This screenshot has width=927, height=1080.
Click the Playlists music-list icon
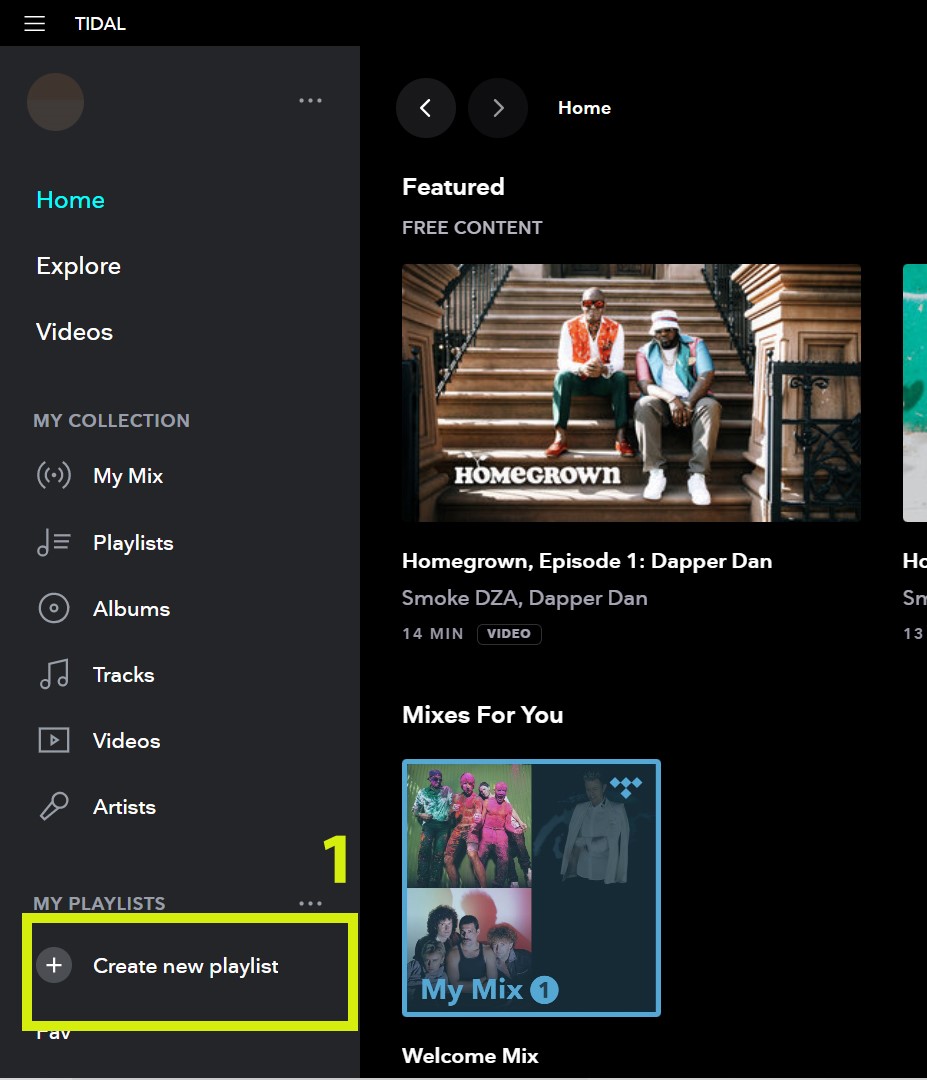tap(54, 542)
